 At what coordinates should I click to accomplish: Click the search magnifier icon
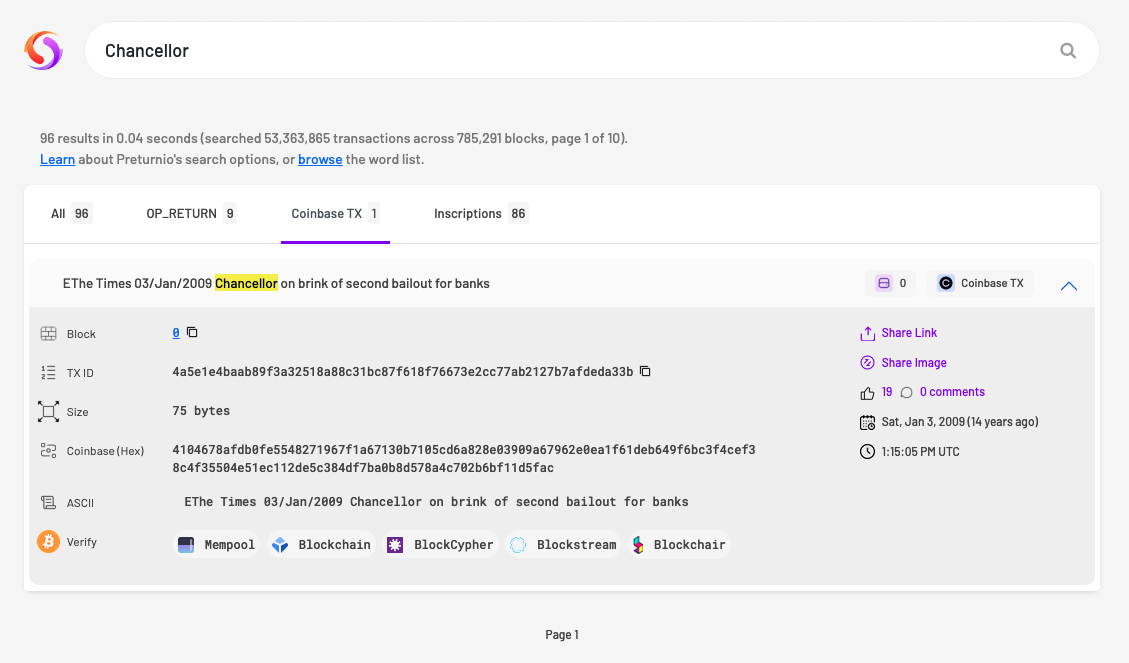1068,51
